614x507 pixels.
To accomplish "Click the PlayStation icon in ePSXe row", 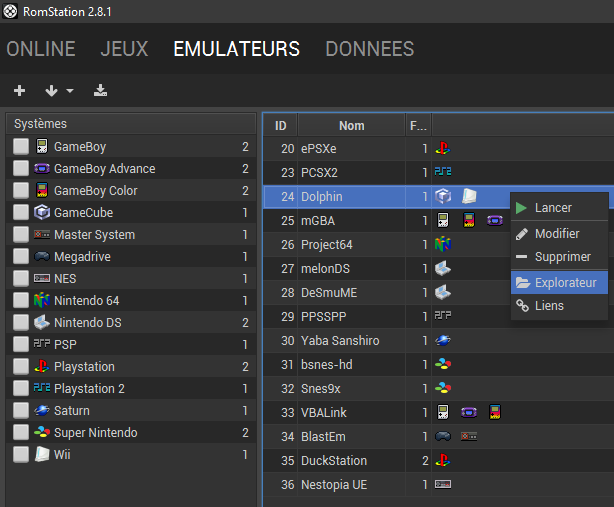I will (443, 148).
